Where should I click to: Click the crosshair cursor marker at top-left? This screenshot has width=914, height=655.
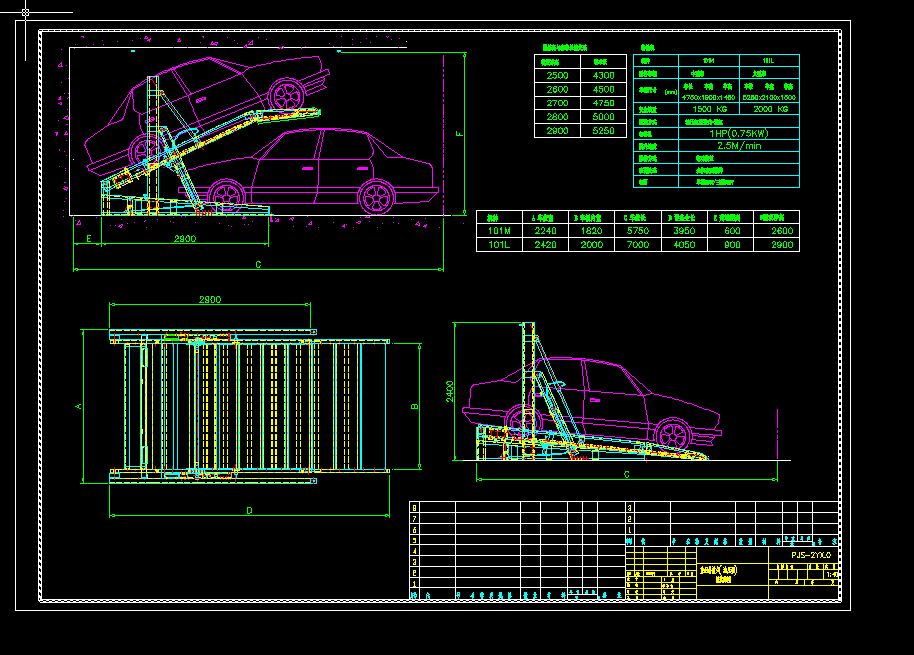(x=24, y=13)
